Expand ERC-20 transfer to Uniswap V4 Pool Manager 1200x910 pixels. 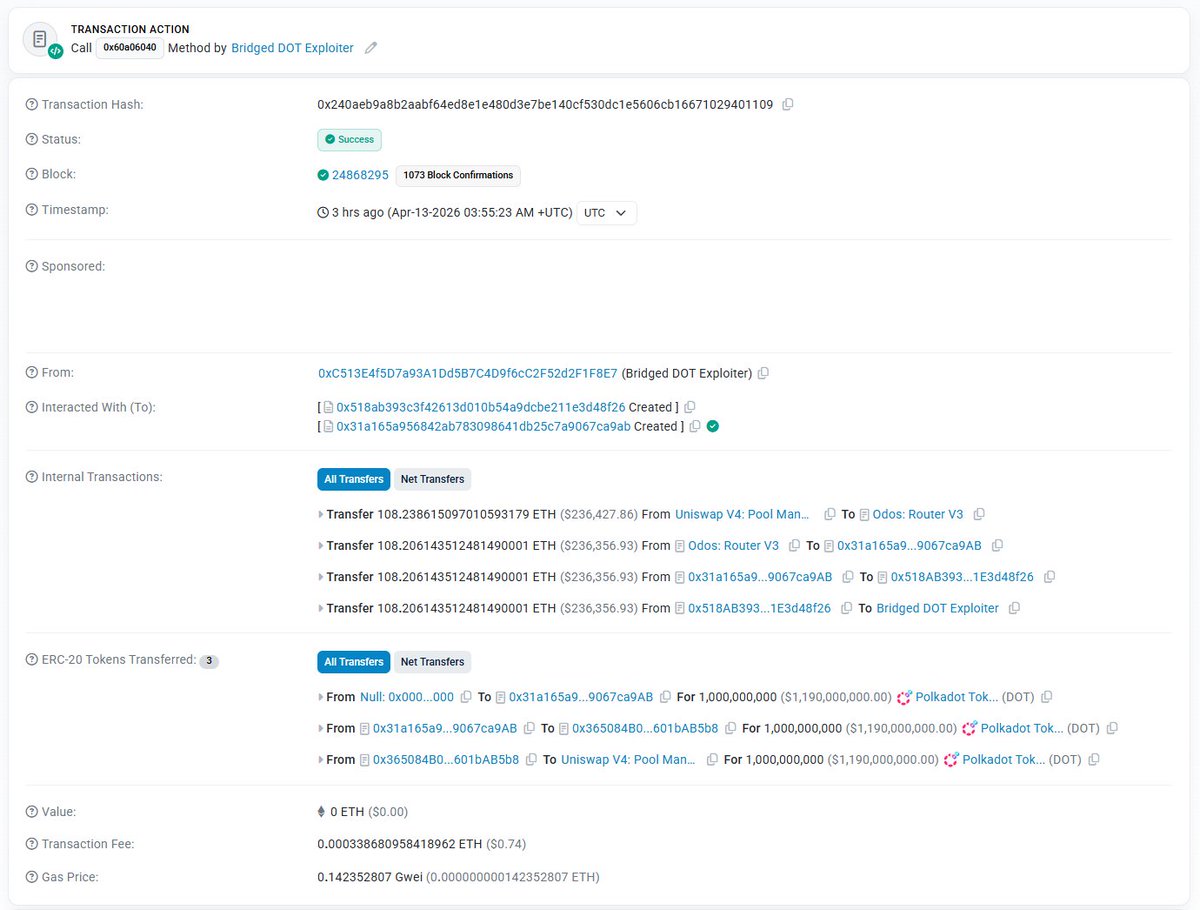coord(321,760)
